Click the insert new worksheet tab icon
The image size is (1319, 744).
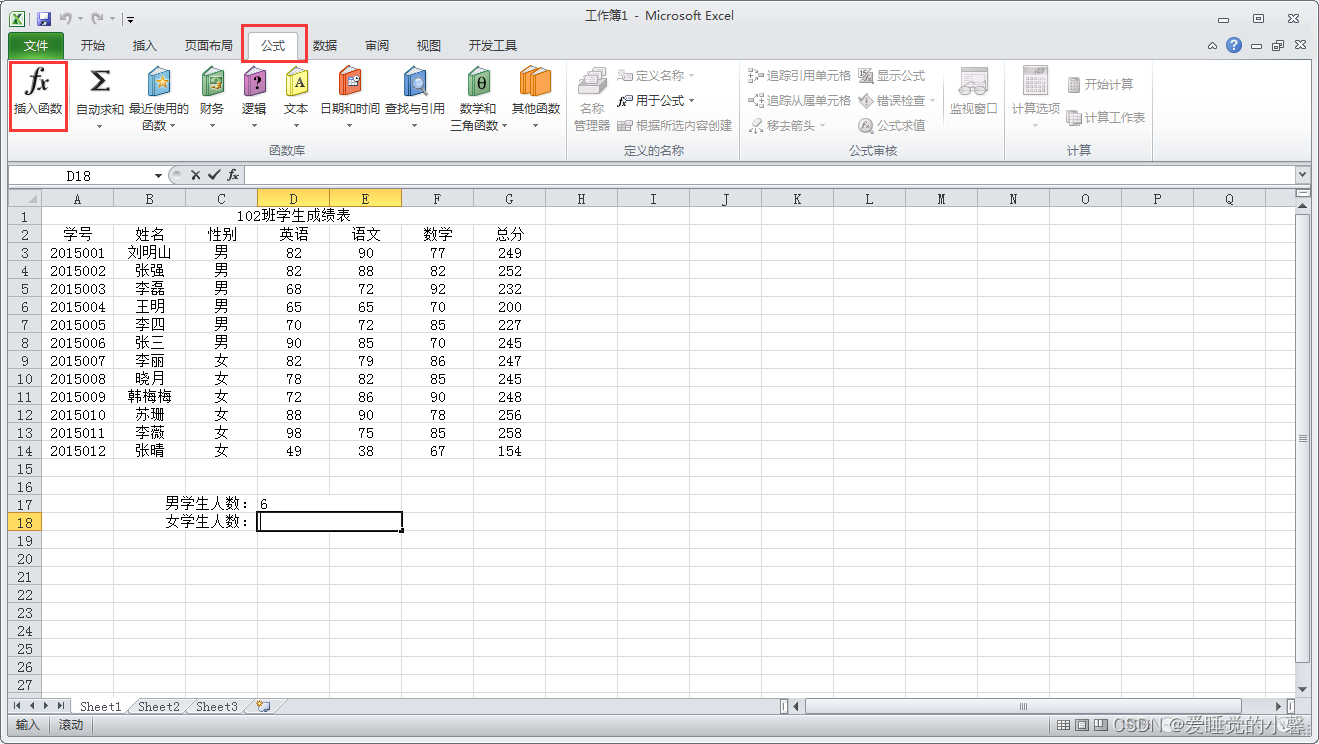pos(263,706)
